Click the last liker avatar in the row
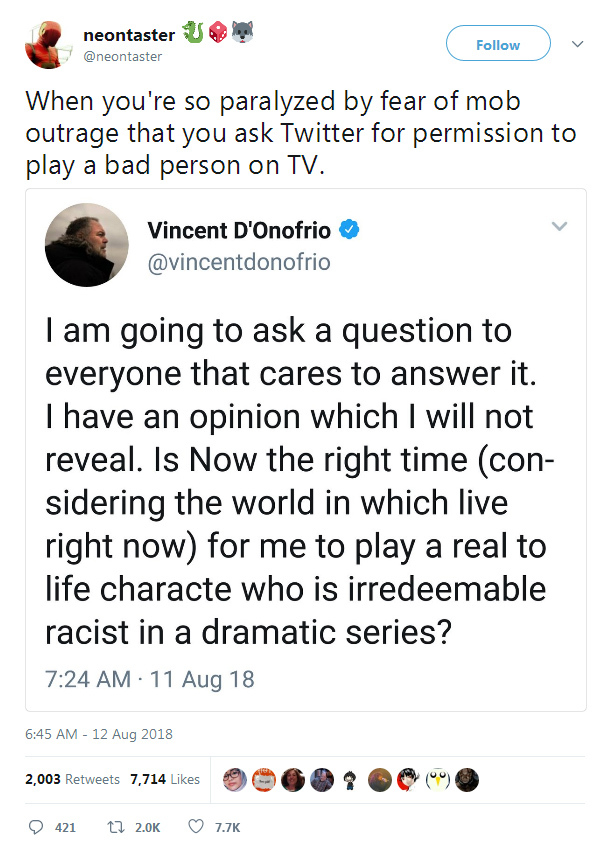Screen dimensions: 616x856 click(x=466, y=779)
